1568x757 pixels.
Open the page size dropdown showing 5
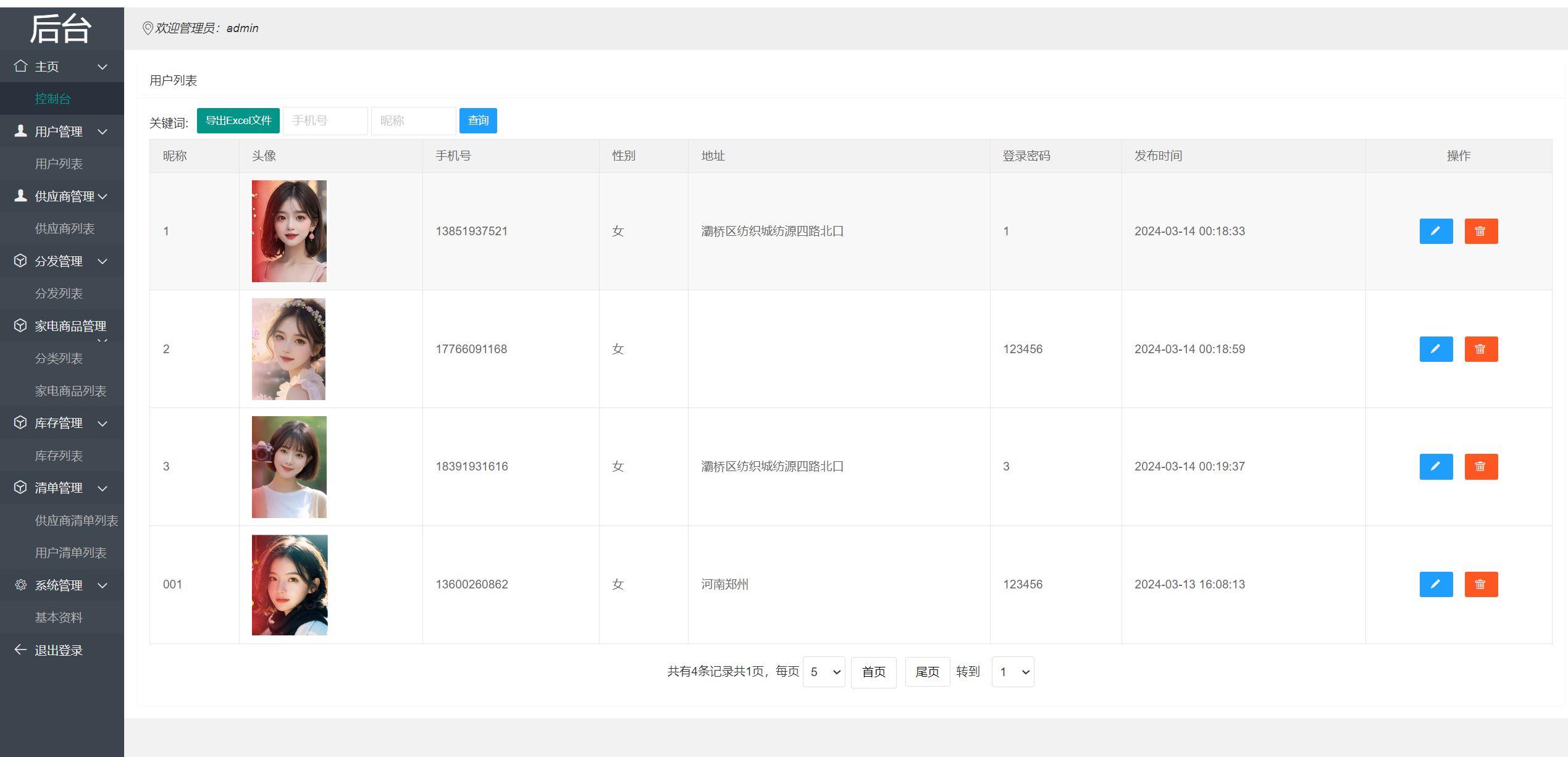[x=823, y=671]
